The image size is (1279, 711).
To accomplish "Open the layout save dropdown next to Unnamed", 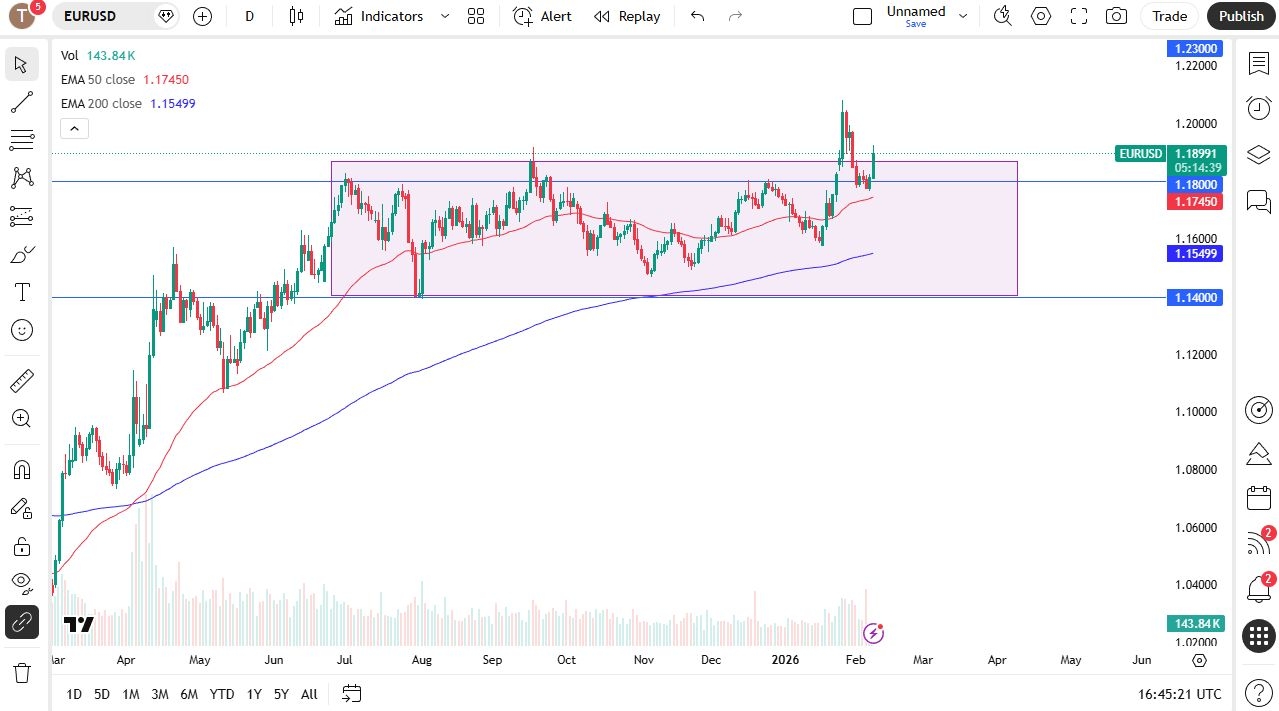I will 962,16.
